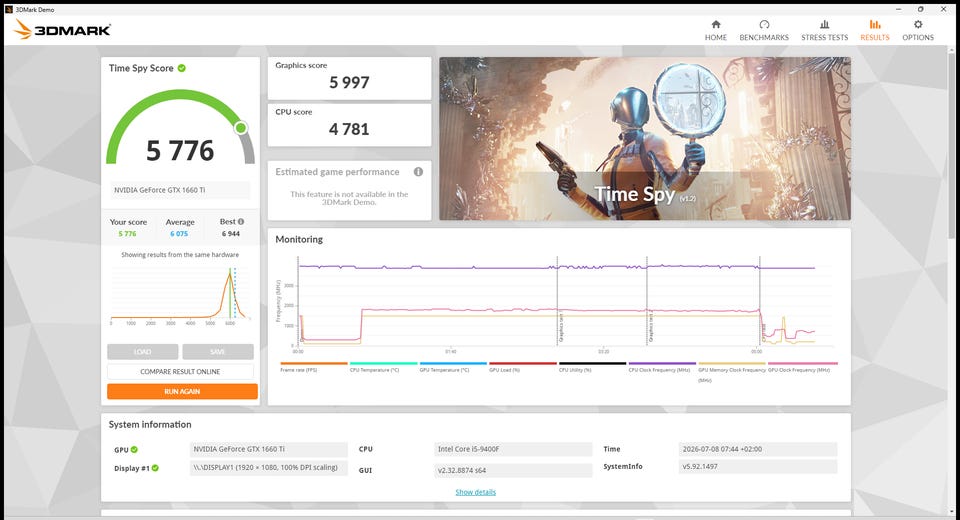The height and width of the screenshot is (520, 960).
Task: Click the info icon beside Estimated game performance
Action: 418,172
